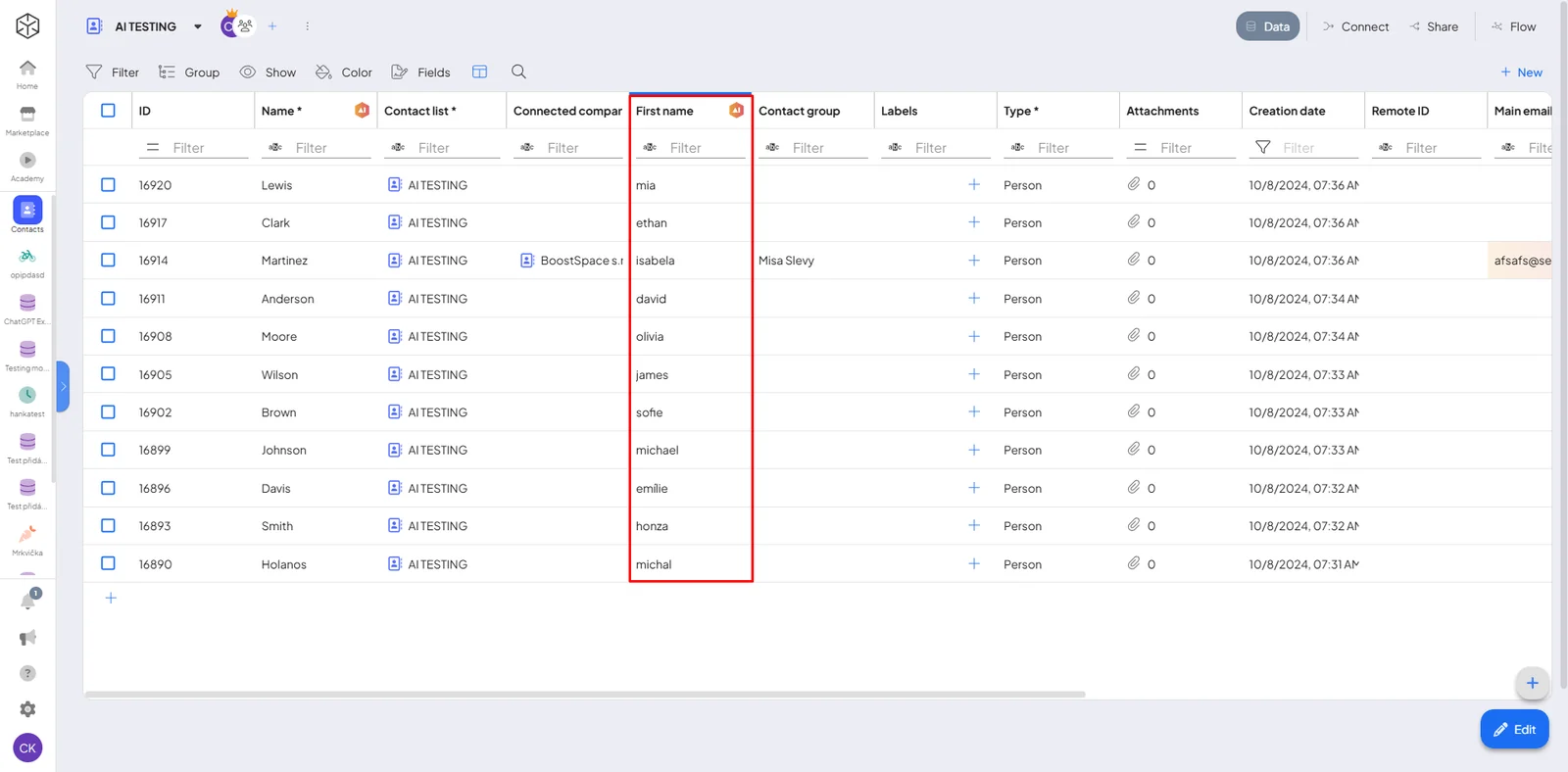Open filter operator for Type column
This screenshot has width=1568, height=772.
click(x=1018, y=147)
